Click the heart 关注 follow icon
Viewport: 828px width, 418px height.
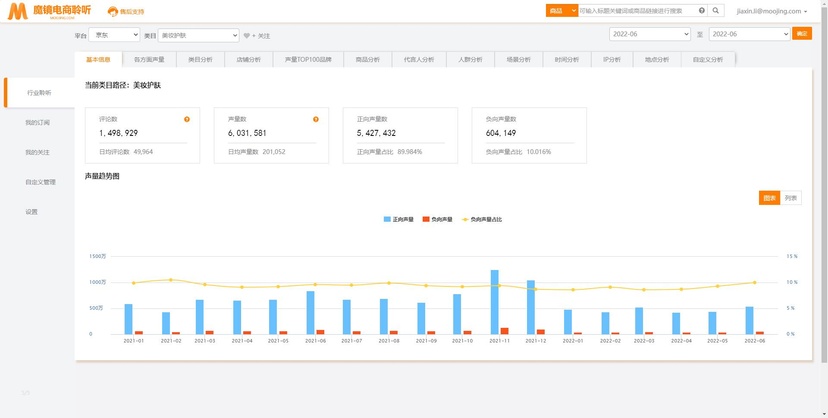tap(246, 36)
